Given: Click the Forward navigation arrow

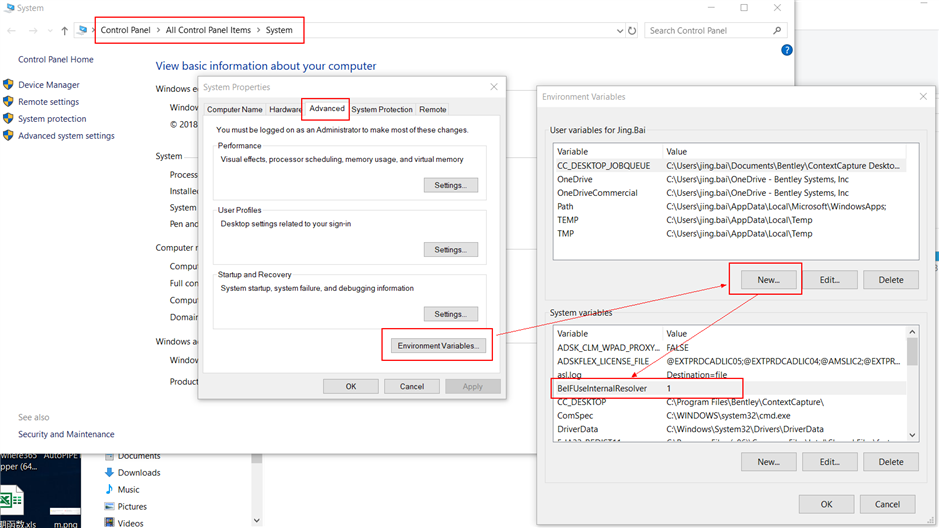Looking at the screenshot, I should coord(33,31).
